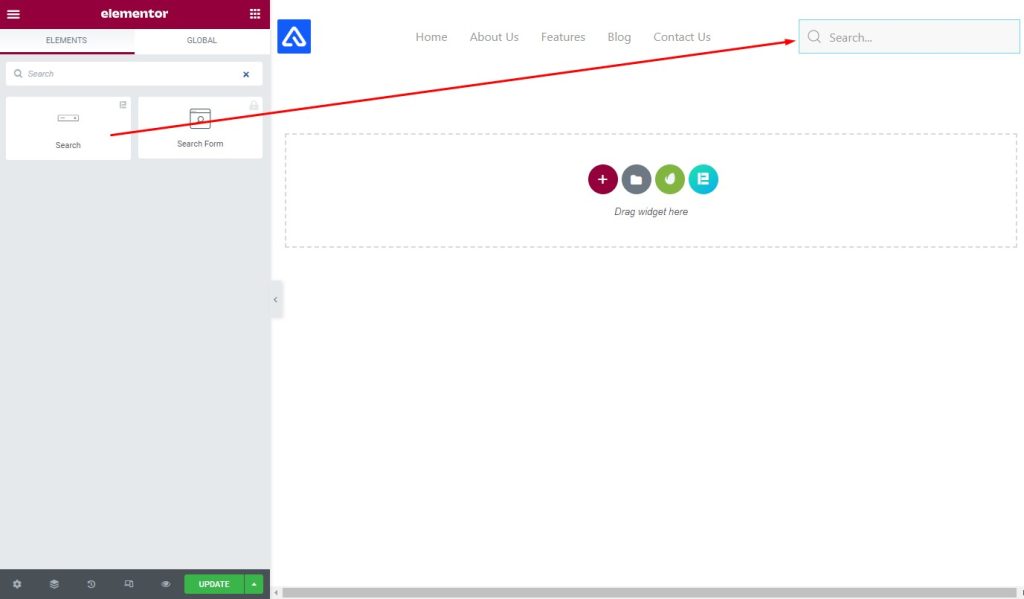The image size is (1024, 599).
Task: Open the About Us menu link
Action: pyautogui.click(x=494, y=37)
